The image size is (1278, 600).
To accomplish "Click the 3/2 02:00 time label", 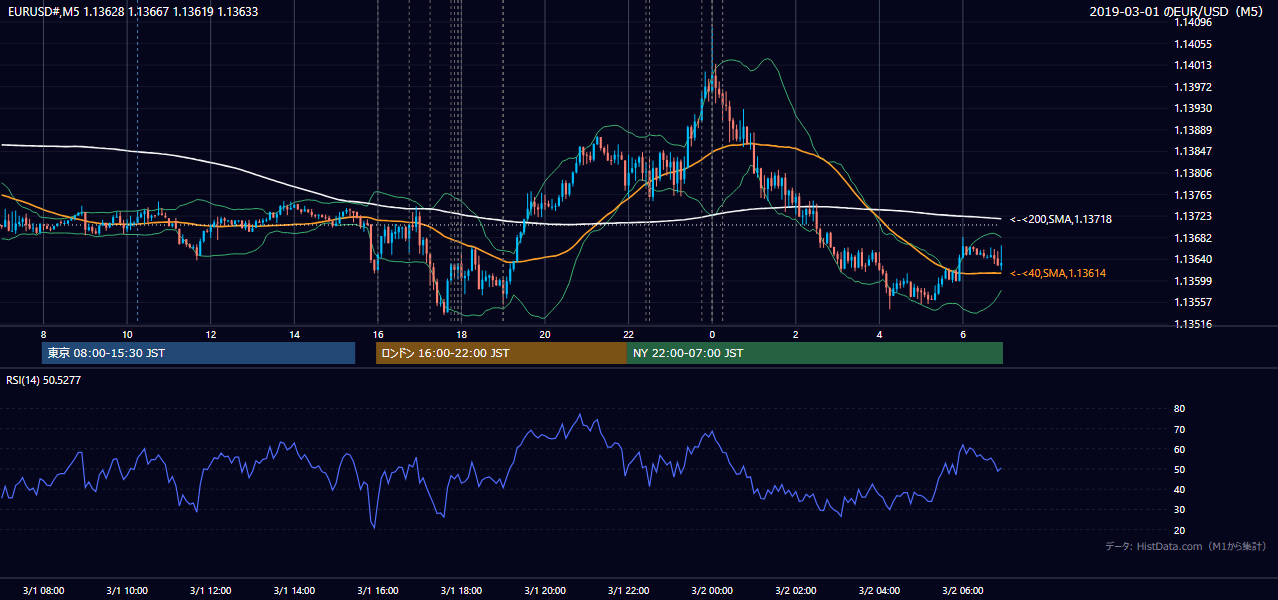I will click(796, 590).
